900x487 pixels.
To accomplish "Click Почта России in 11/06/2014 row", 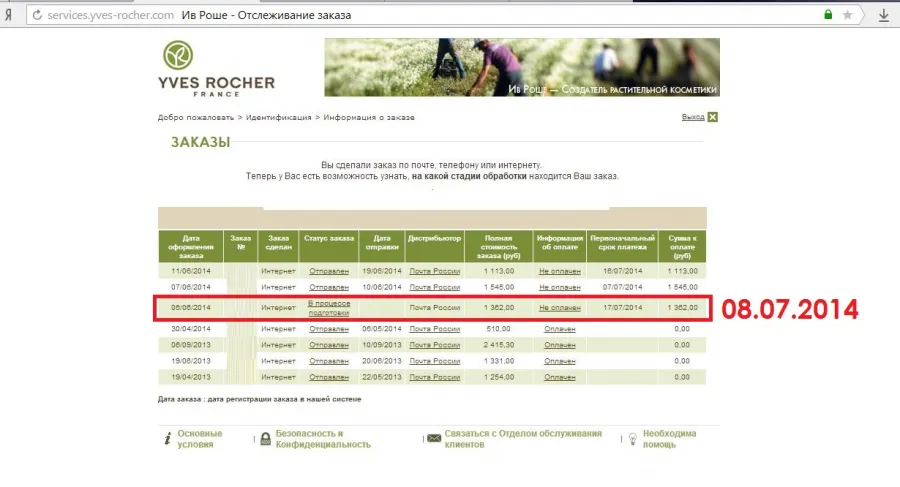I will [435, 271].
